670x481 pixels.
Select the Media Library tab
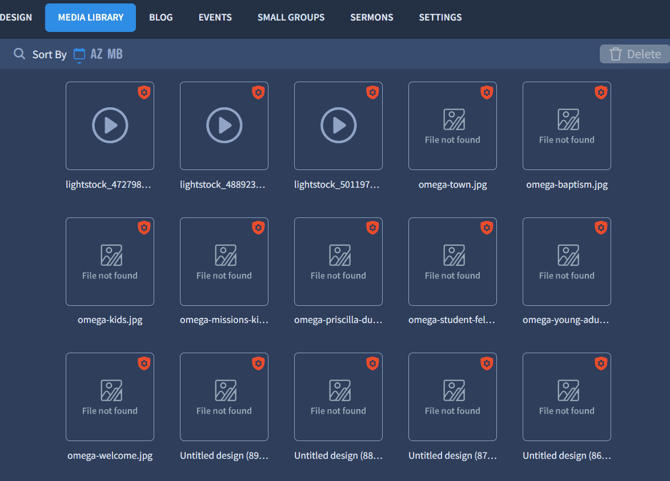(x=90, y=17)
